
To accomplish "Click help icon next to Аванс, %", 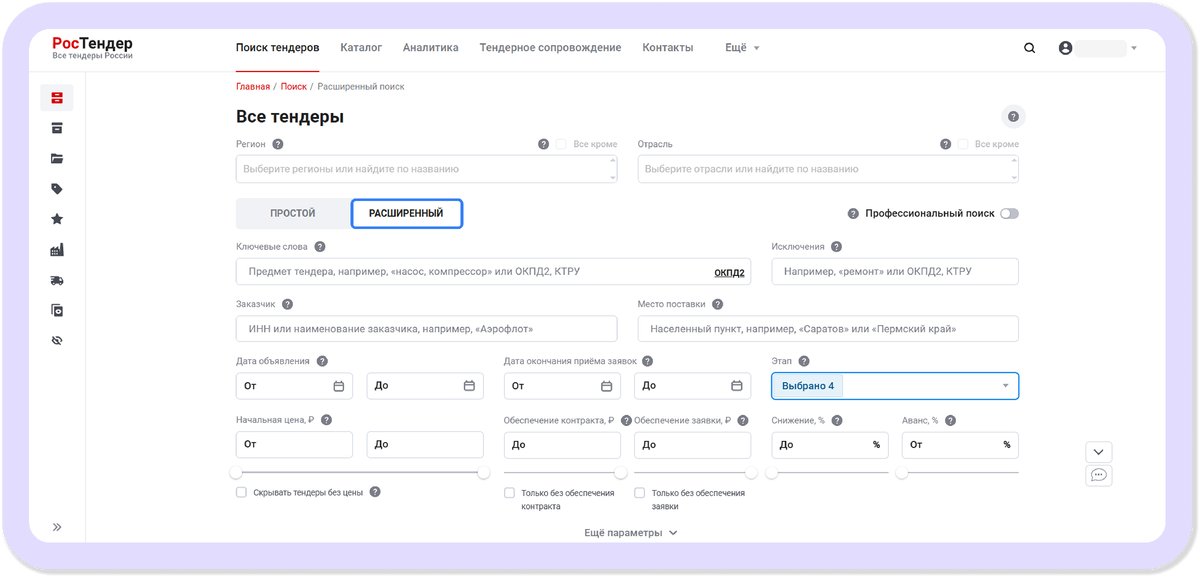I will 950,420.
